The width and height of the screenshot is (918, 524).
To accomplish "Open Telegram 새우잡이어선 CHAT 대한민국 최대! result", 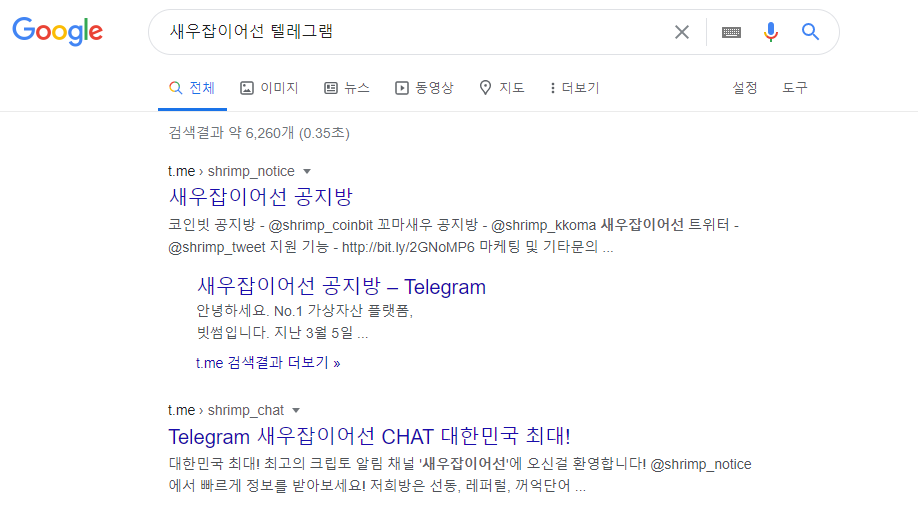I will [369, 436].
